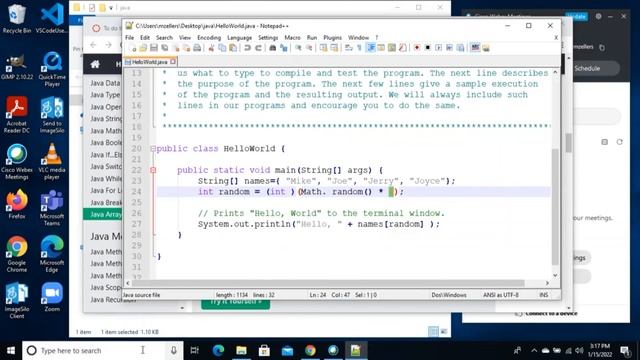The image size is (640, 360).
Task: Select the HelloWorld.java document tab
Action: click(x=149, y=62)
